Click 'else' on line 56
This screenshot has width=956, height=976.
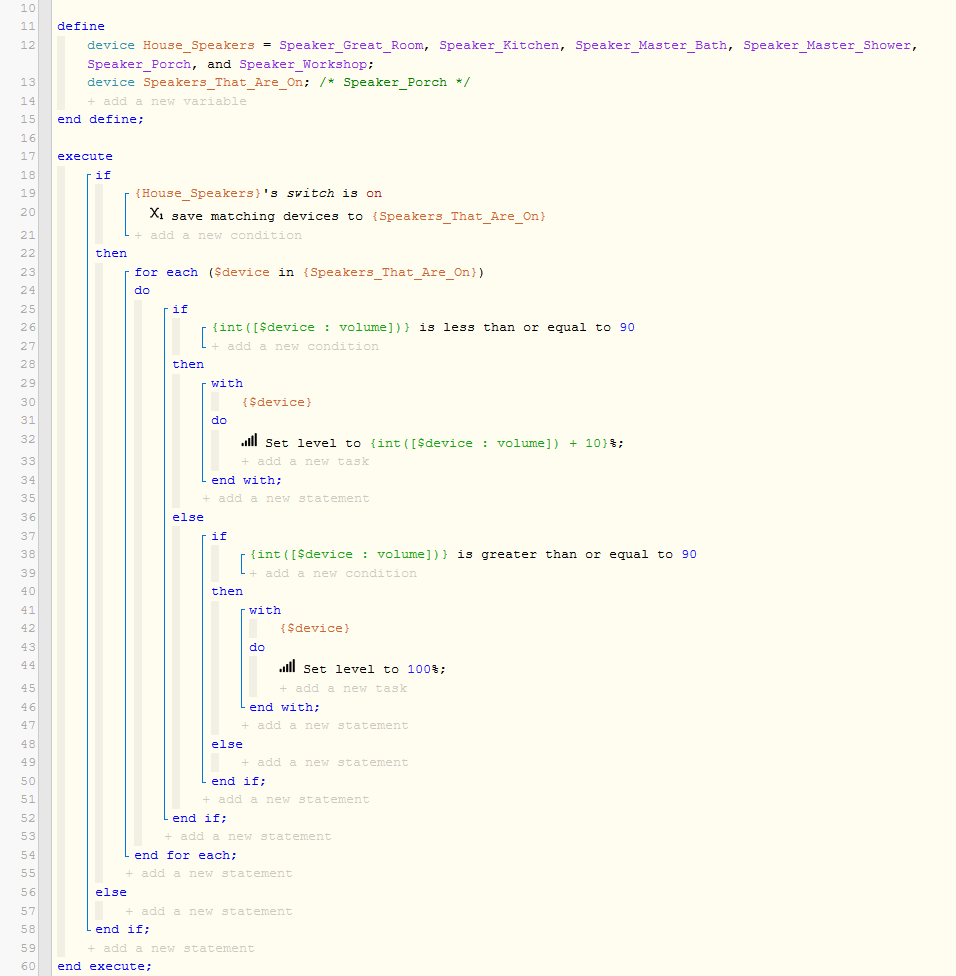coord(111,893)
